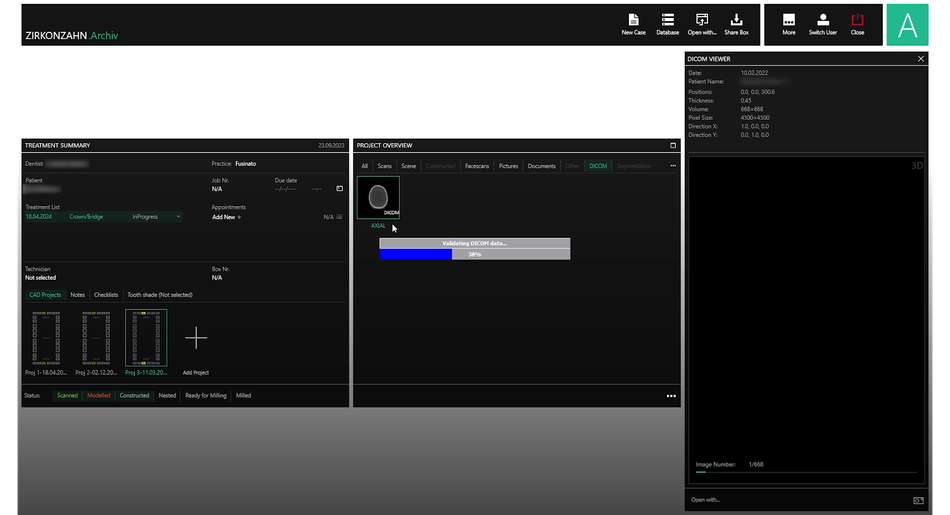This screenshot has width=950, height=515.
Task: Expand the overflow dots beside the Segmentation tab
Action: click(673, 166)
